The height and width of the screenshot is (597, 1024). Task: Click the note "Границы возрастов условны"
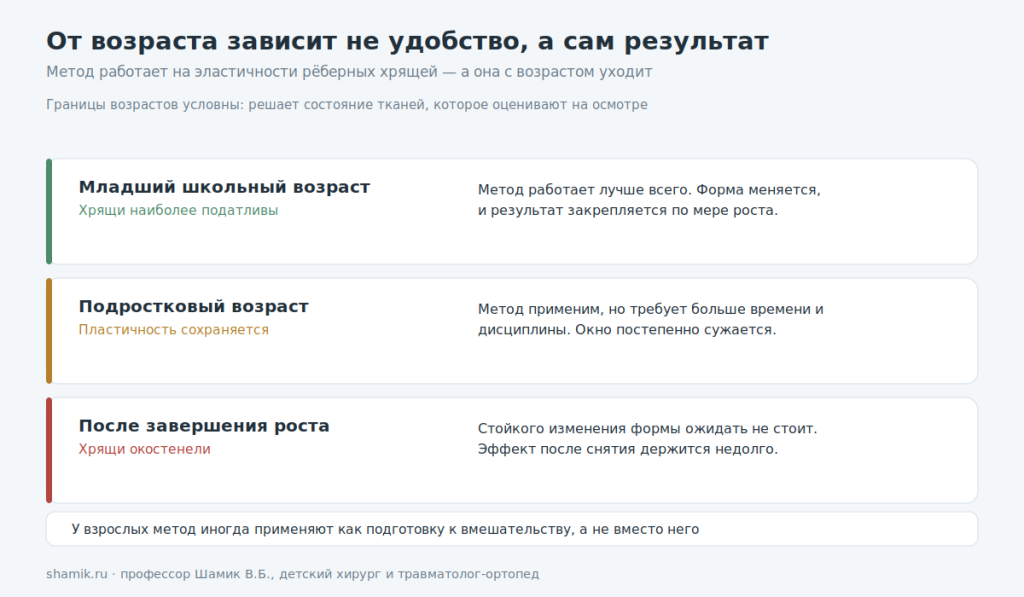tap(347, 105)
